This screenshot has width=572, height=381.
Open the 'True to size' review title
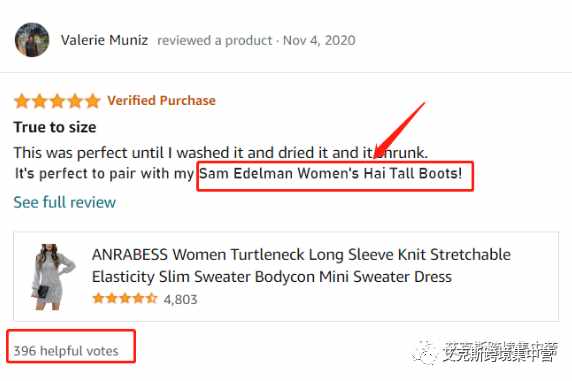tap(55, 127)
